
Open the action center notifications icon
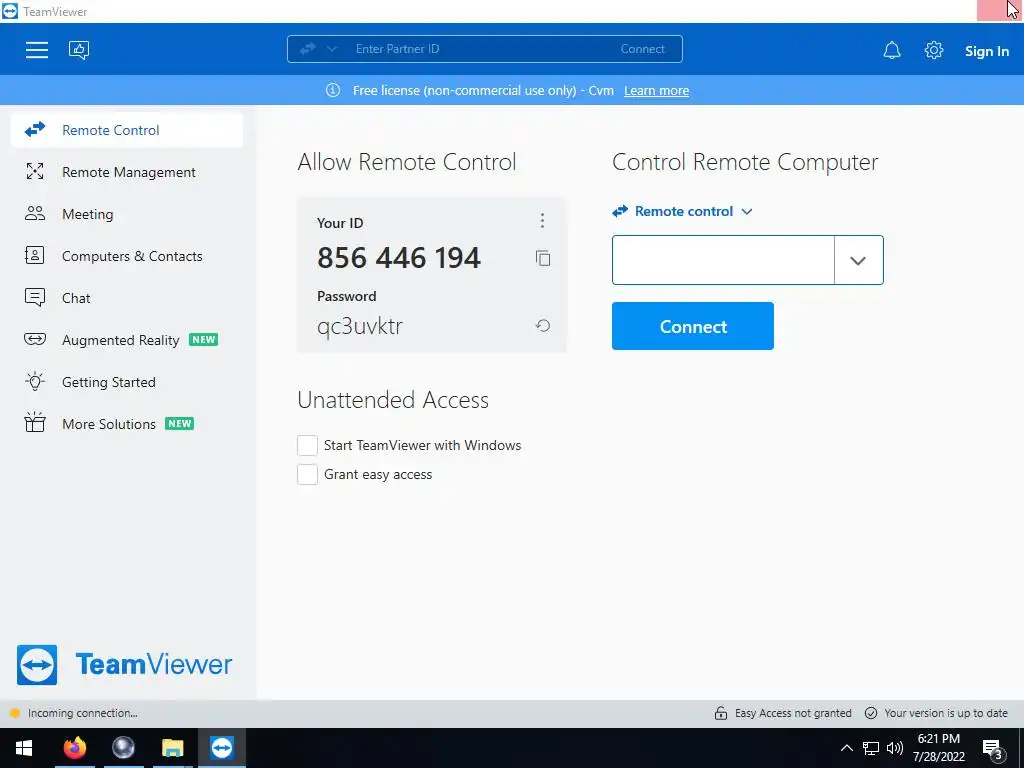coord(993,748)
